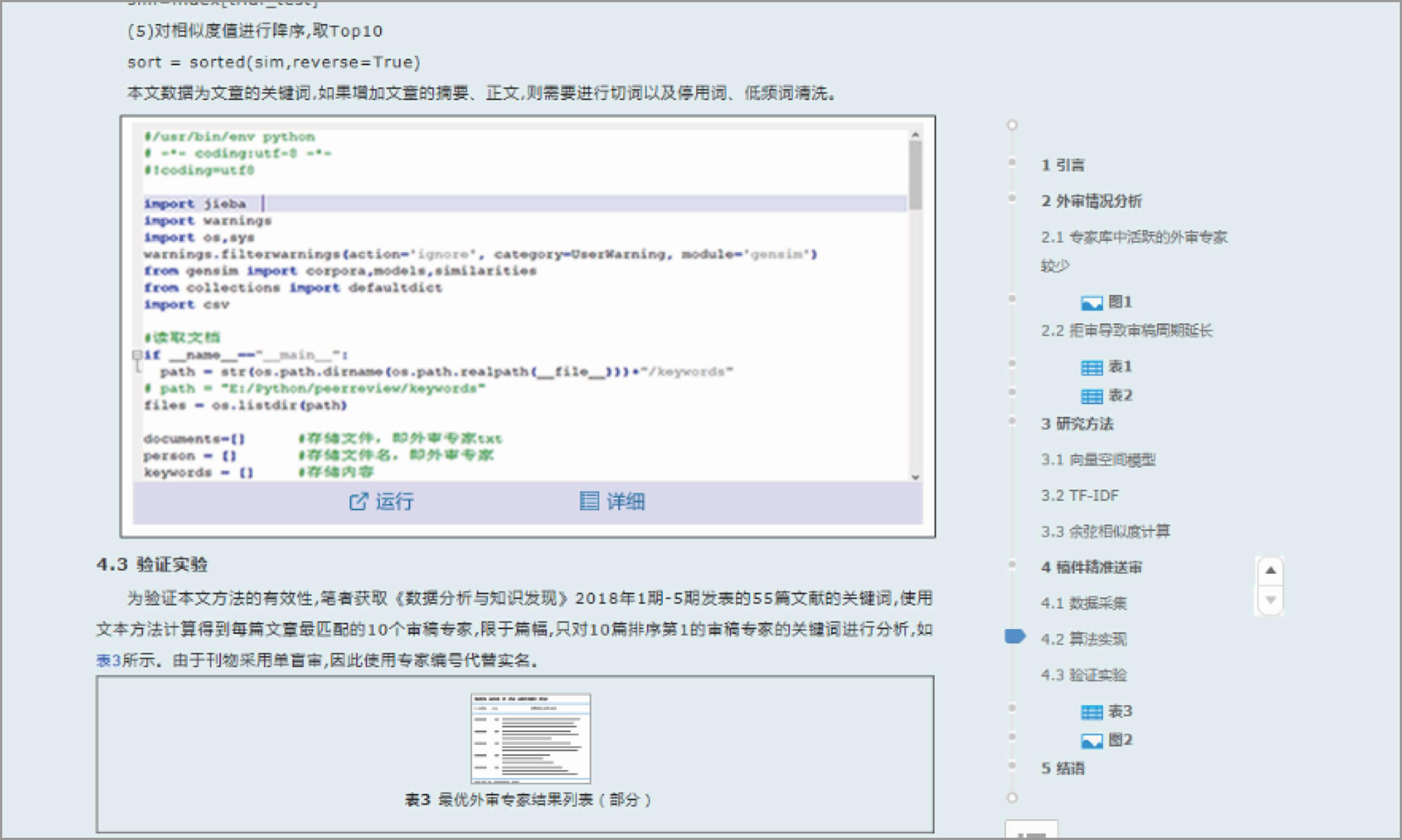Click the table icon beside 表1
Image resolution: width=1402 pixels, height=840 pixels.
click(1092, 368)
